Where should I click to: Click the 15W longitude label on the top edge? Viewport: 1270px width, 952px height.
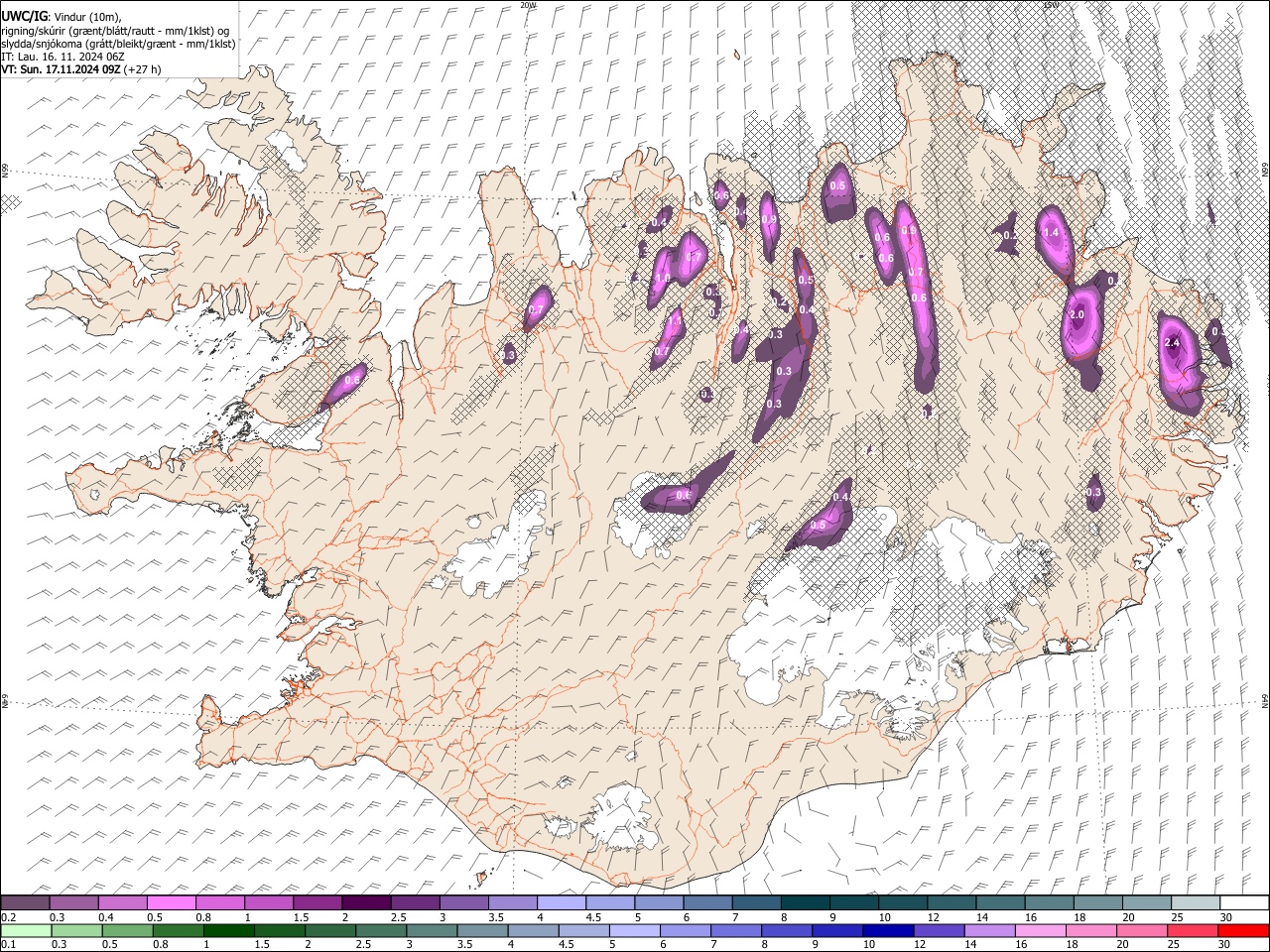[1052, 5]
